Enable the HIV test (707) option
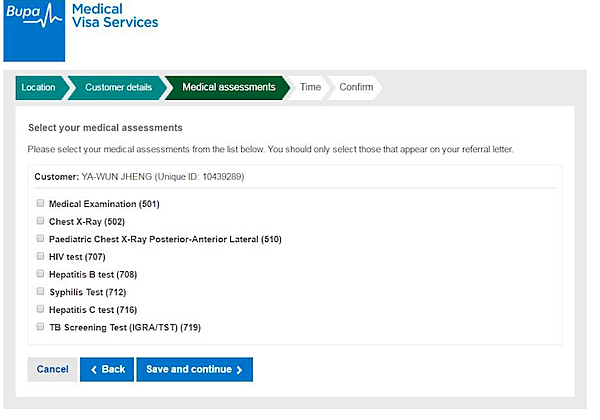600x420 pixels. 40,256
